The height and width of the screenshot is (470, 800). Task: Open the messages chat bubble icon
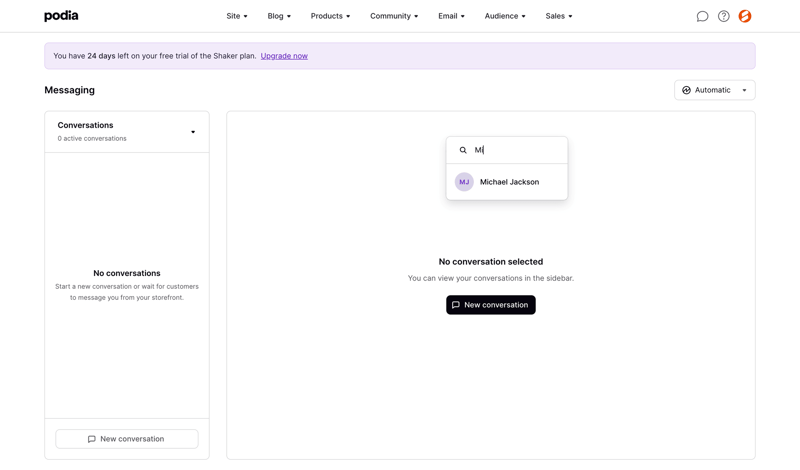(702, 16)
